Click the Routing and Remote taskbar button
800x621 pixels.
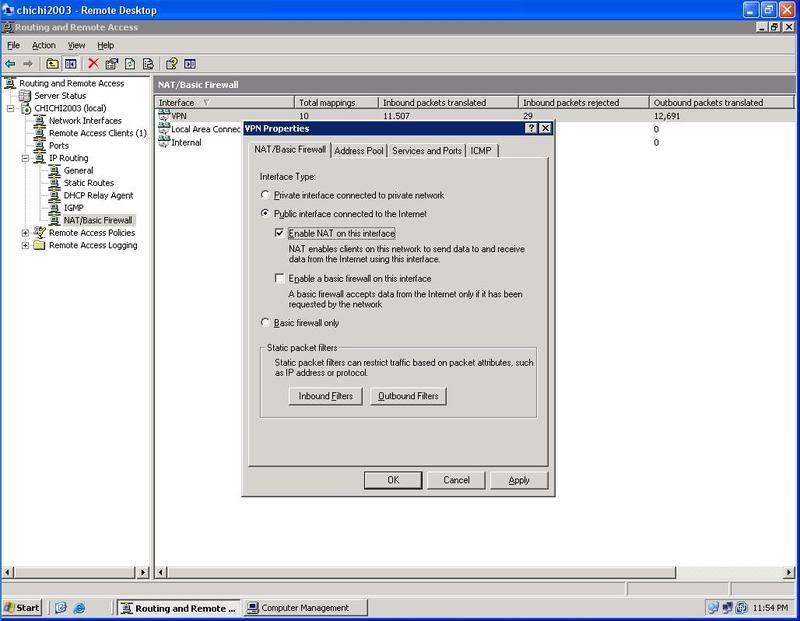tap(179, 608)
